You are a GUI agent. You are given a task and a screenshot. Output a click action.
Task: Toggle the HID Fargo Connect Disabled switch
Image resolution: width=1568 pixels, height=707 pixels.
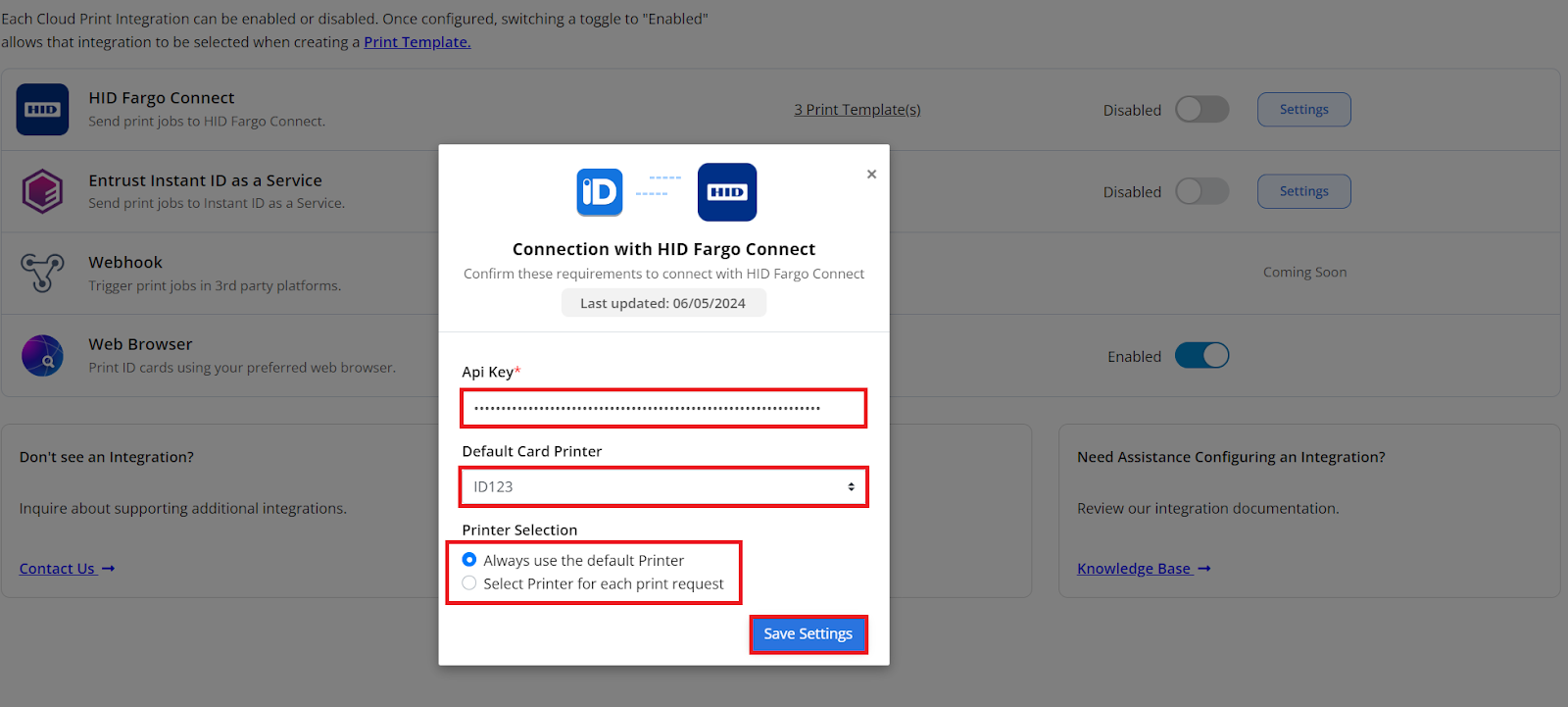coord(1202,109)
